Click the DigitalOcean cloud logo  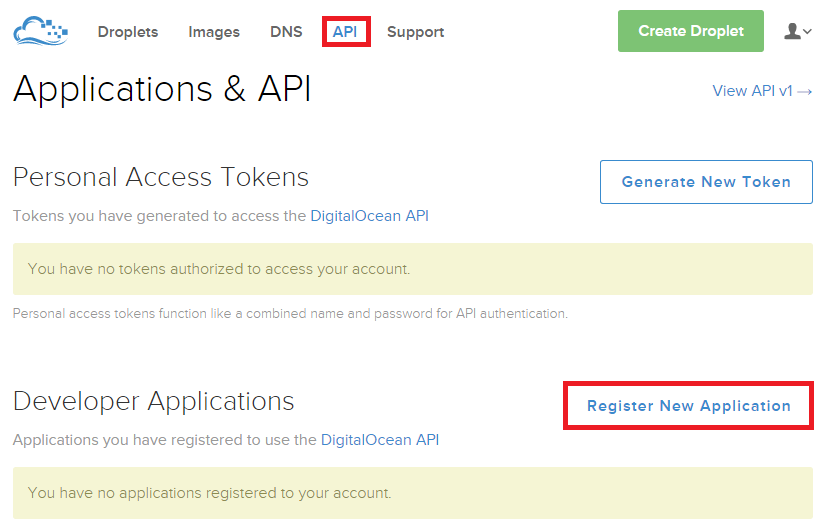[41, 31]
